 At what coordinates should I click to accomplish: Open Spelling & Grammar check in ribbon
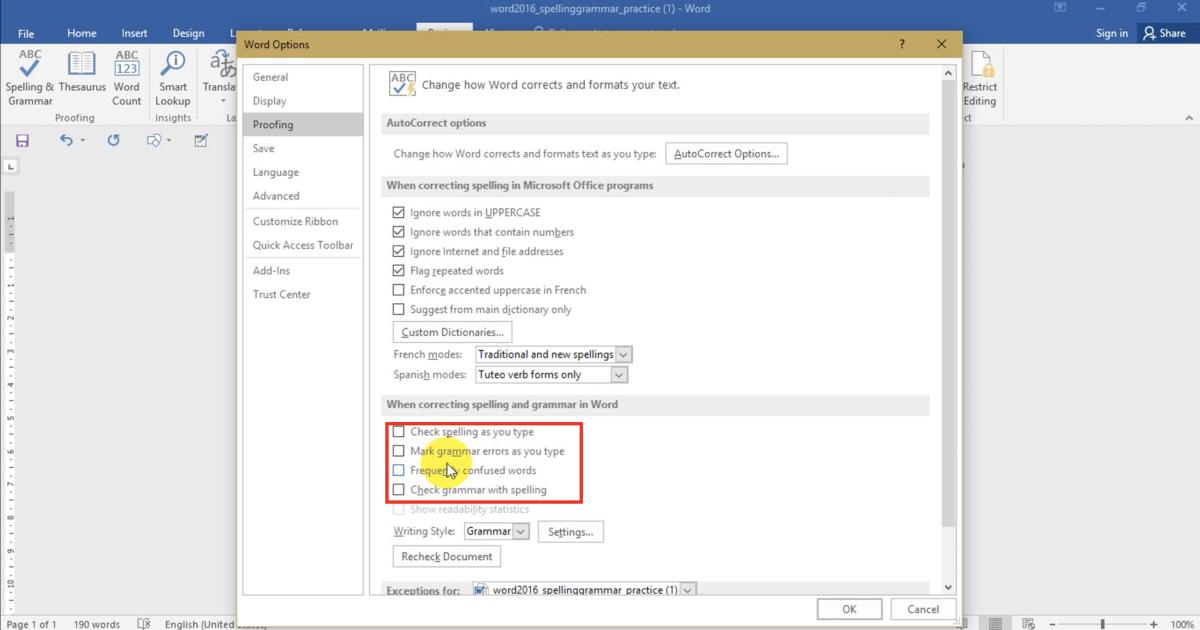(30, 78)
